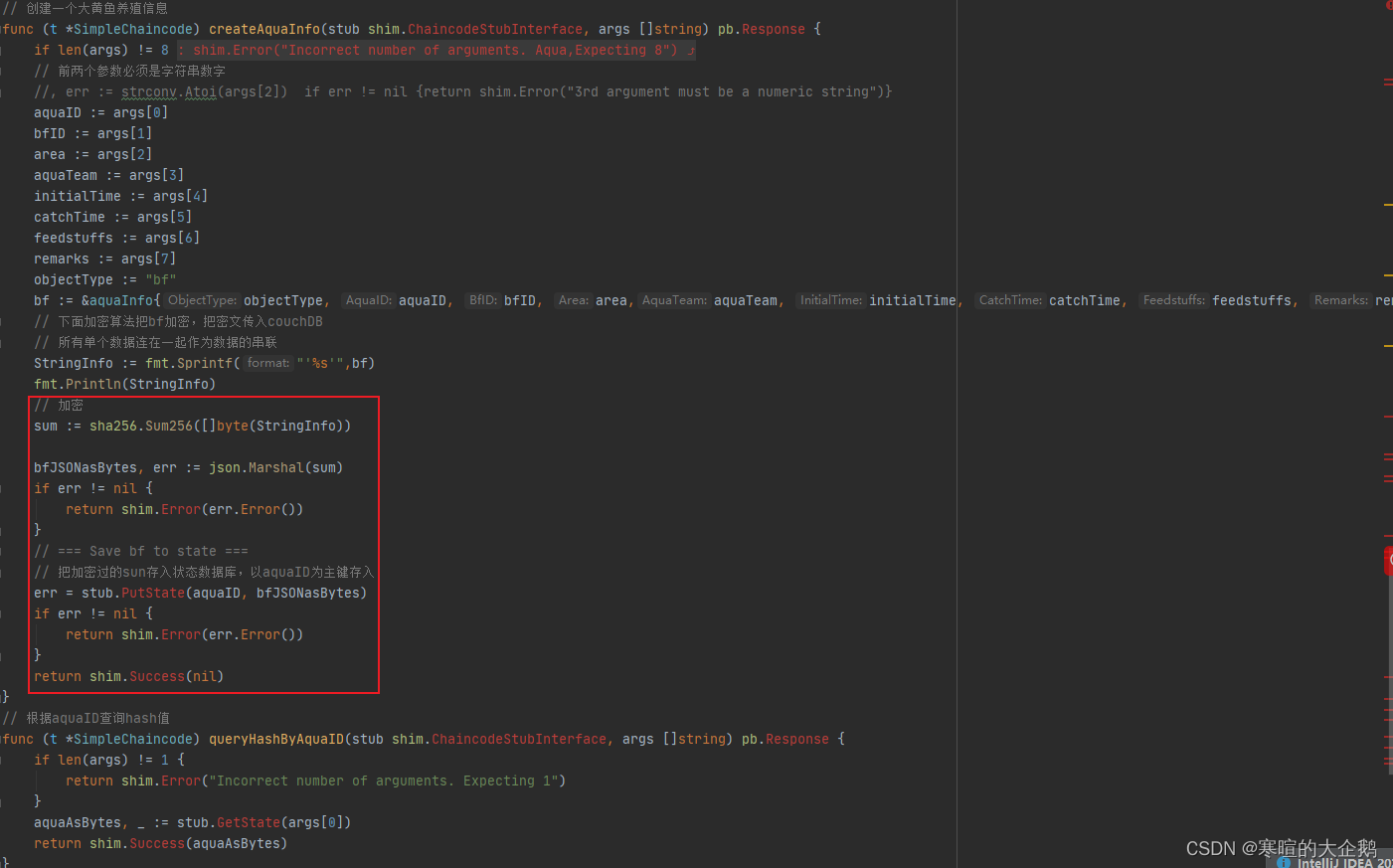The height and width of the screenshot is (868, 1393).
Task: Click the aquaTeam := args[3] line
Action: pos(108,175)
